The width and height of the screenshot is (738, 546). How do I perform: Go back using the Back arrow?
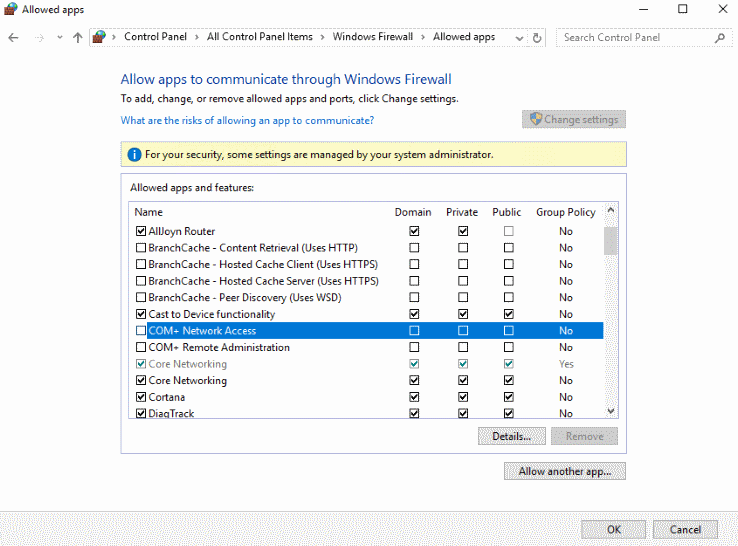(x=13, y=38)
